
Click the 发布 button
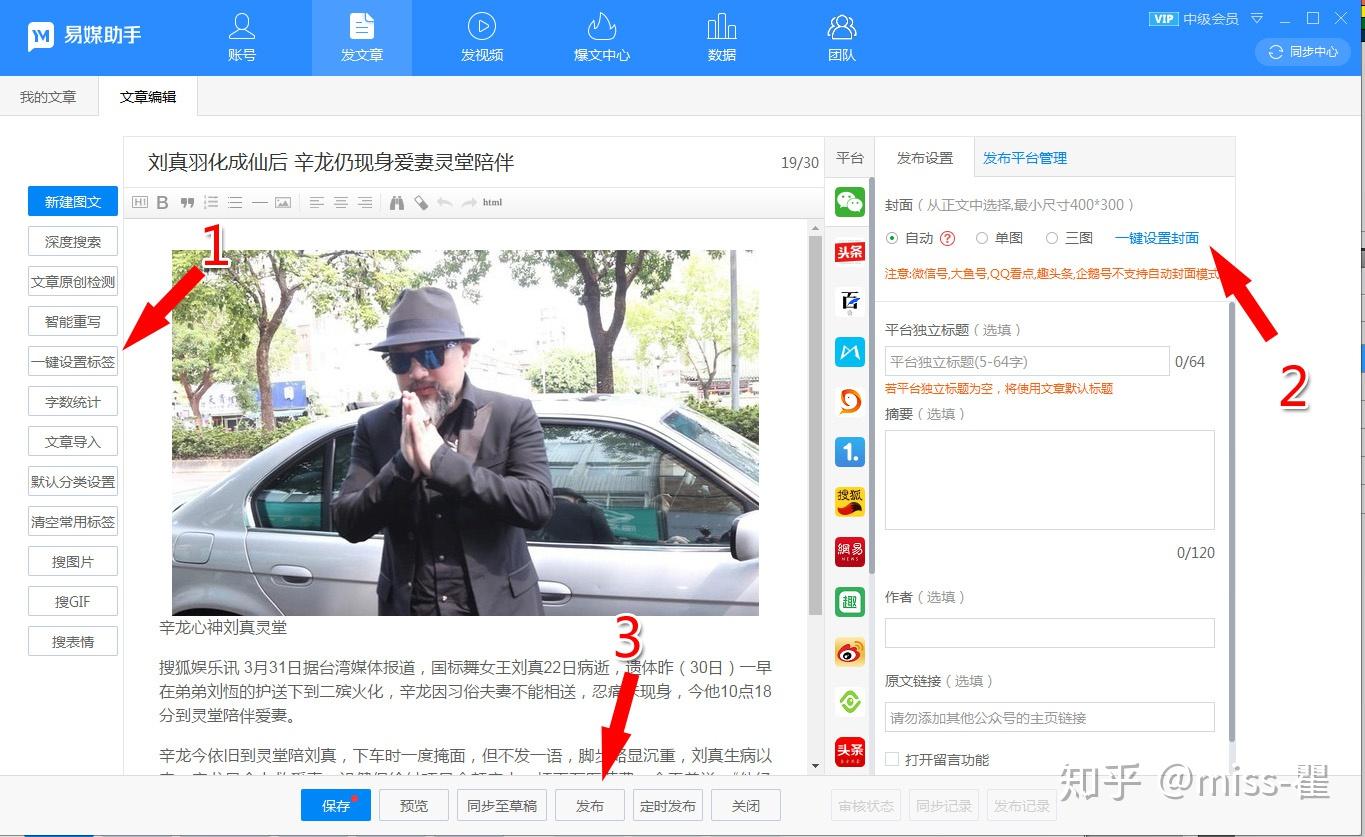pos(590,806)
